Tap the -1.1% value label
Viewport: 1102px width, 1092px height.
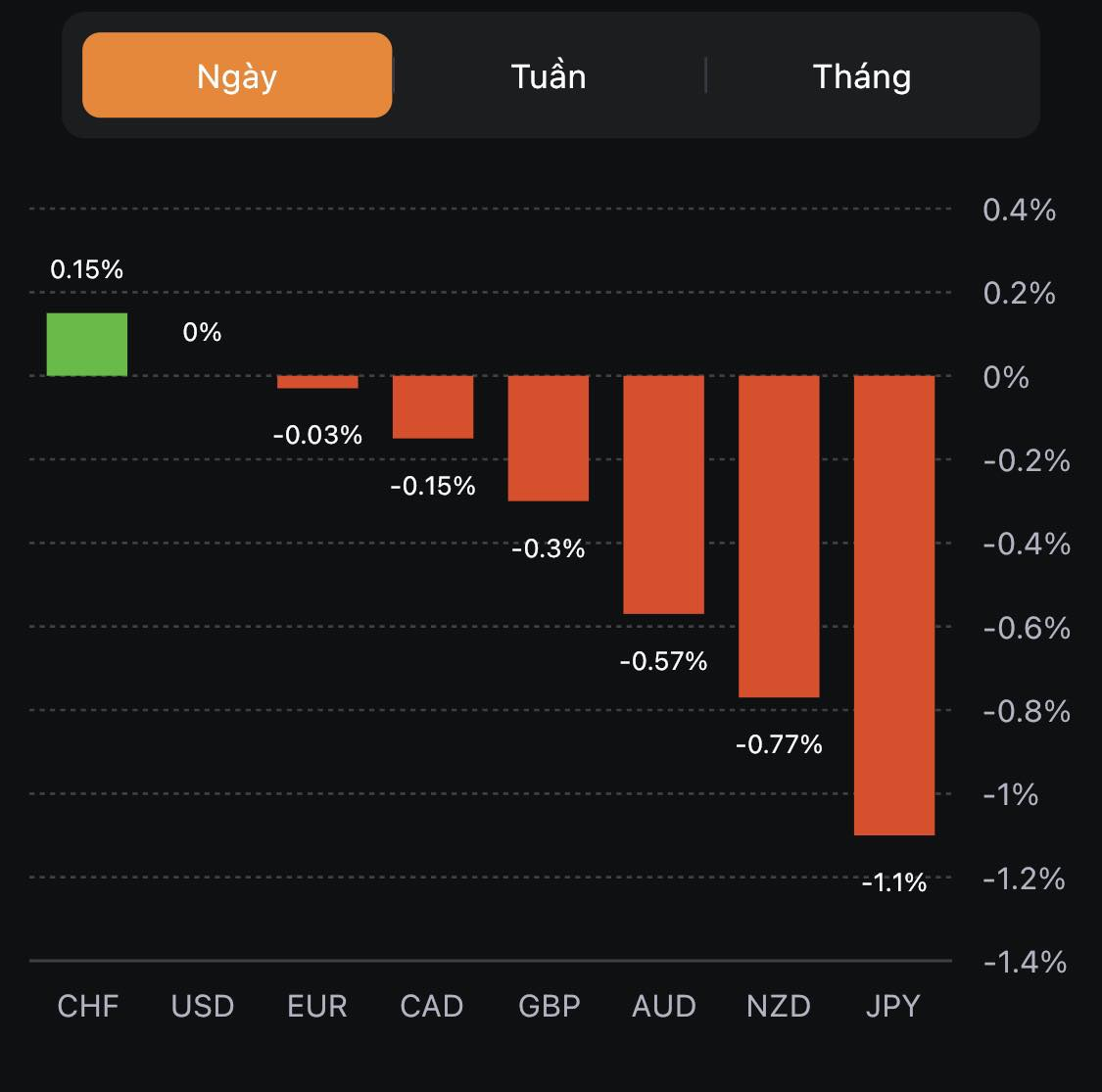894,882
